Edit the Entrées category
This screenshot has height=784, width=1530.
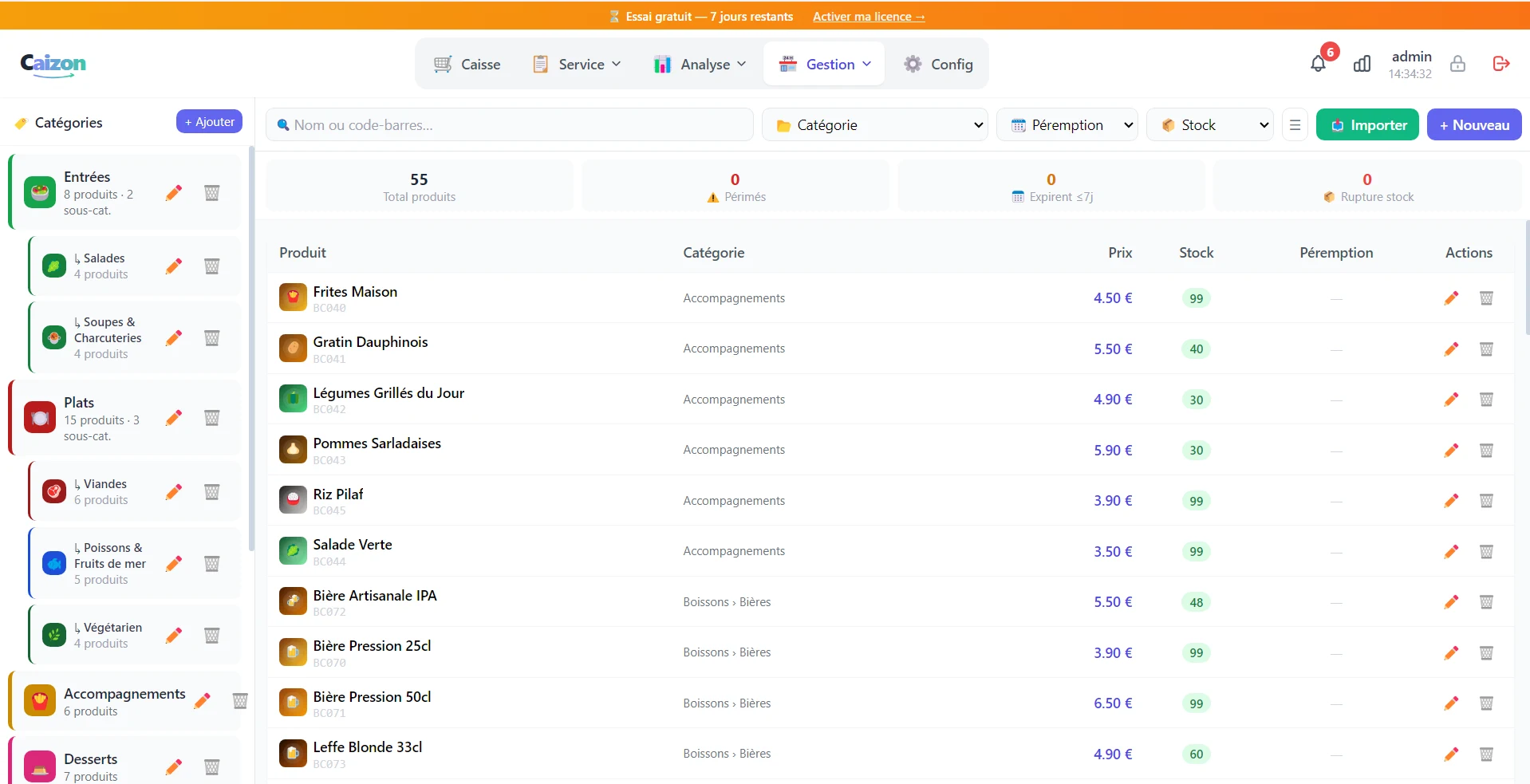click(174, 192)
